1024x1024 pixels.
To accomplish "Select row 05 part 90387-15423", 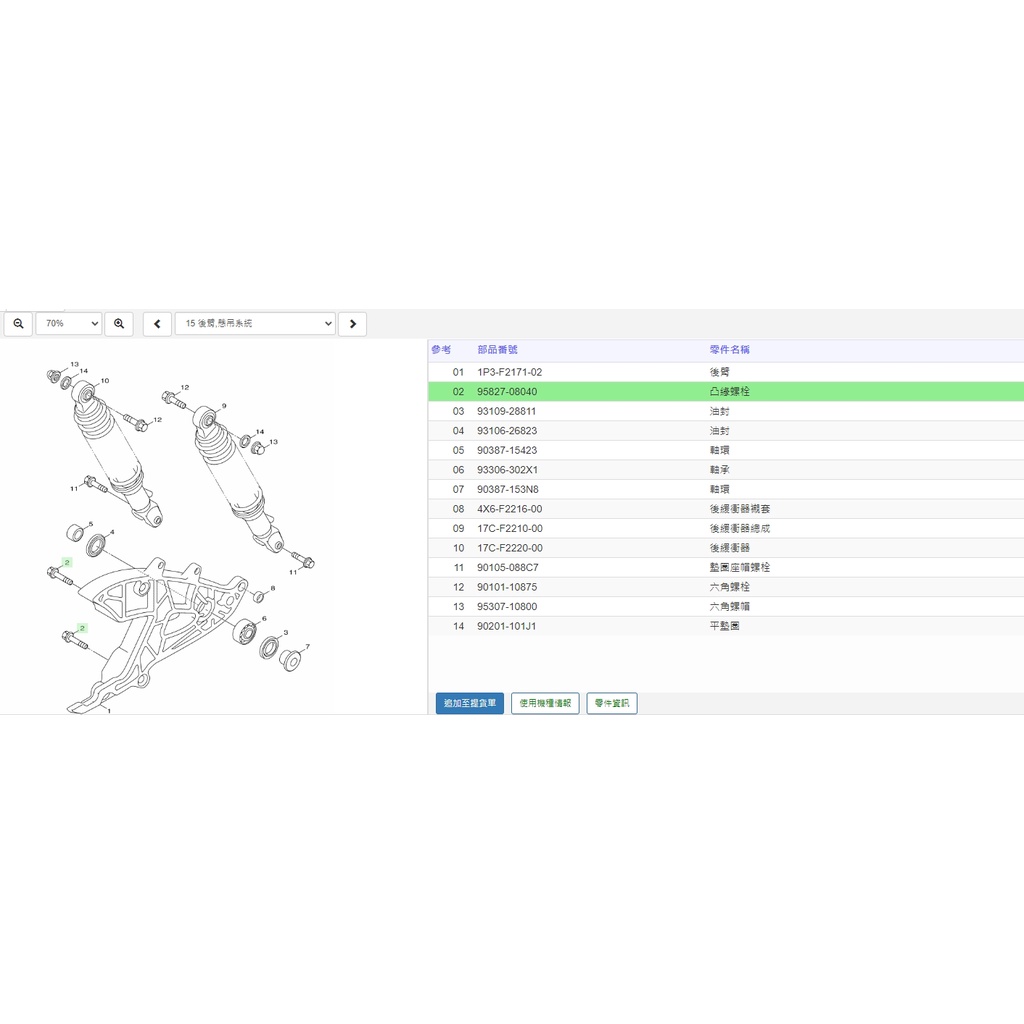I will (x=726, y=451).
